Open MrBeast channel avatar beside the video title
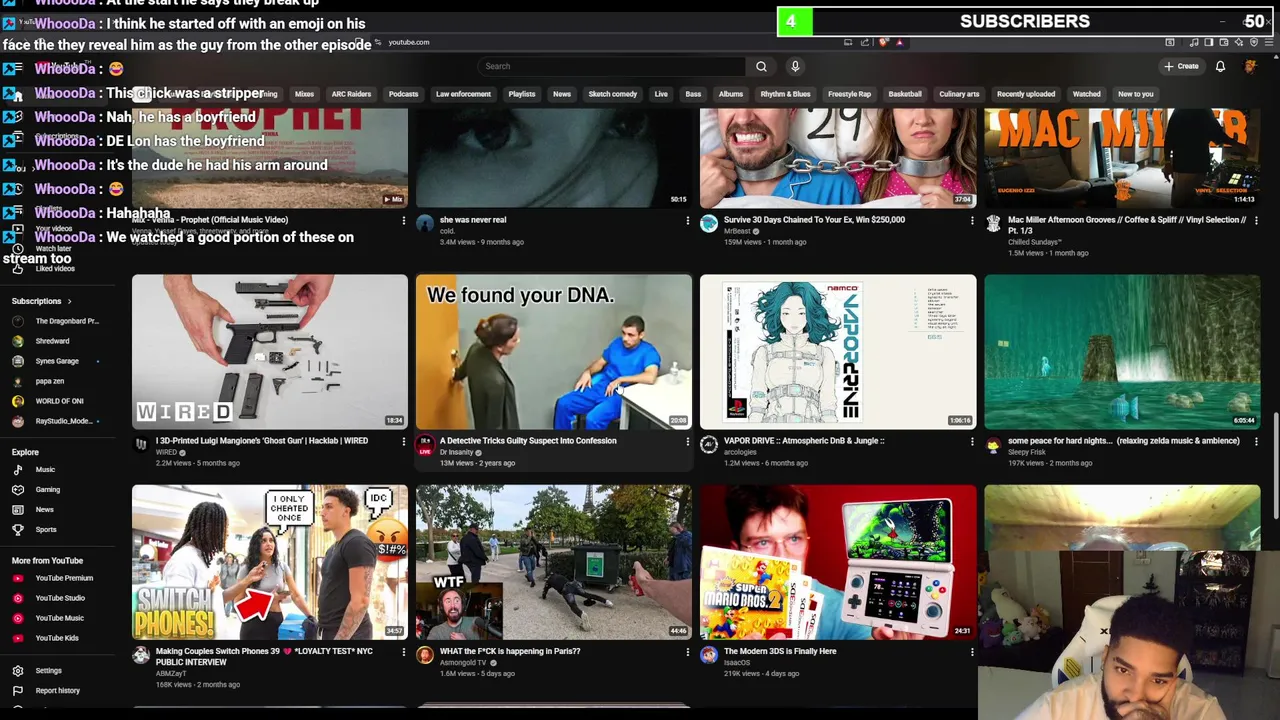The height and width of the screenshot is (720, 1280). [x=709, y=223]
